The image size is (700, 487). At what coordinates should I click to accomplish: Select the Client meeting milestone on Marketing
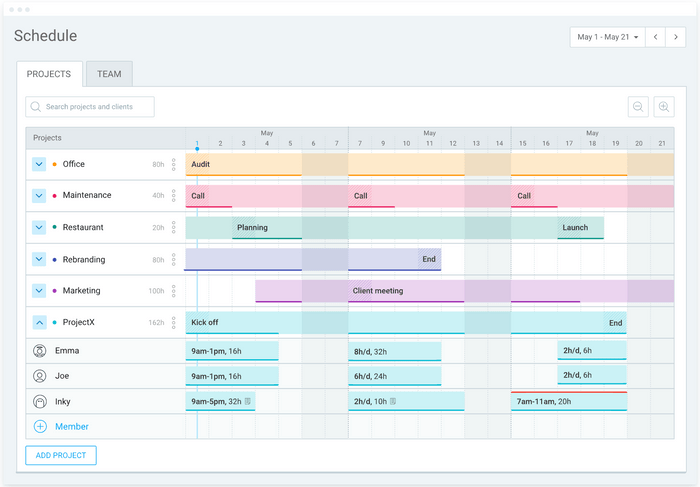tap(378, 291)
